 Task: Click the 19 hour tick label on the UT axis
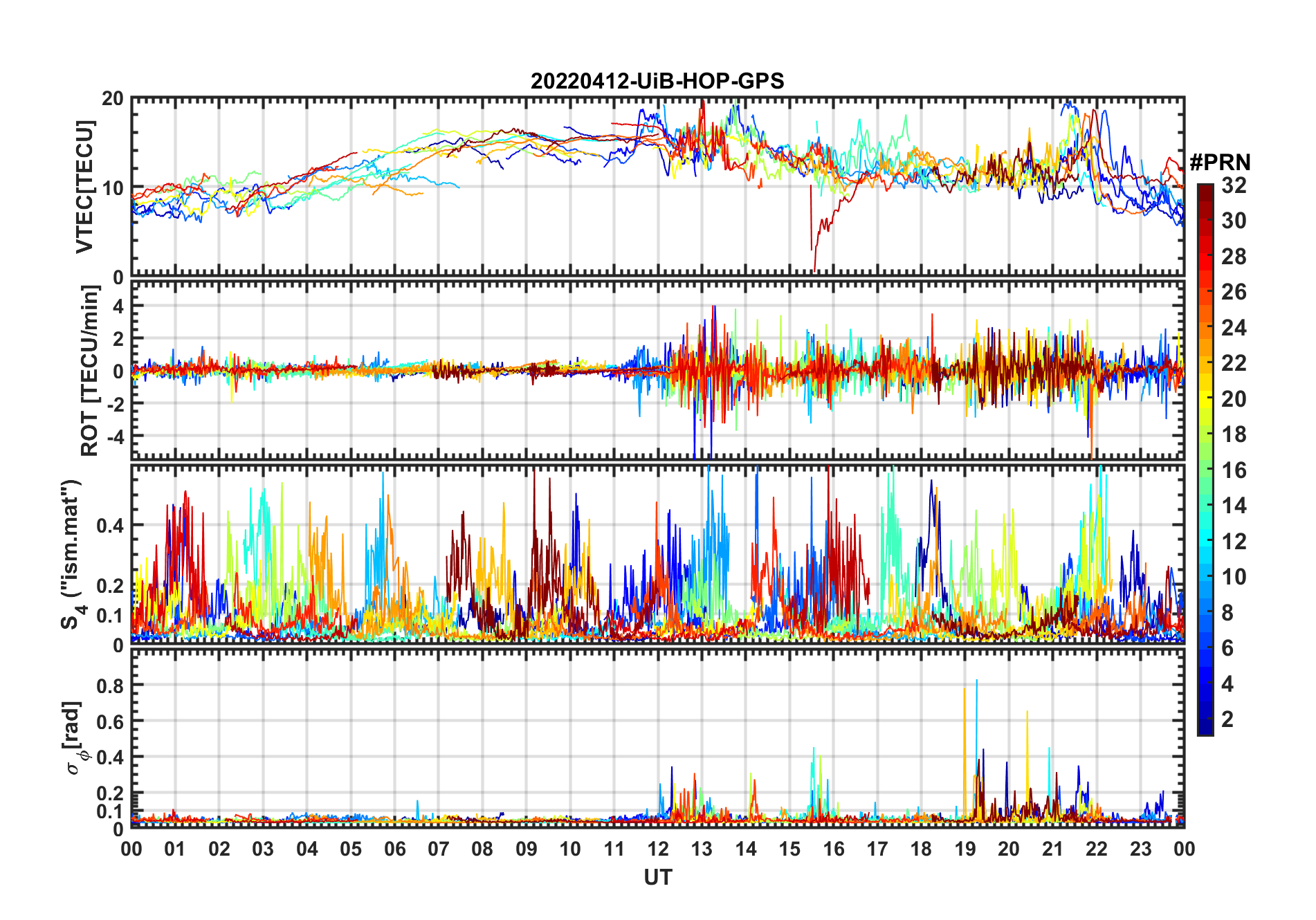(965, 849)
